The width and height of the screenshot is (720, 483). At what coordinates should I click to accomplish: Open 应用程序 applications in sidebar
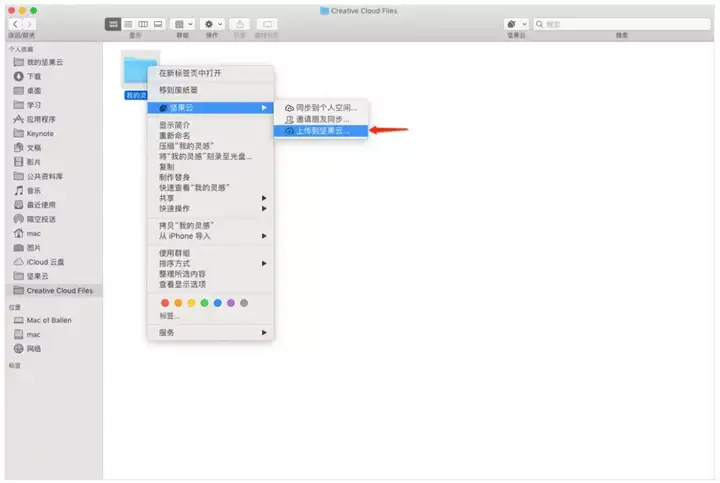click(35, 119)
